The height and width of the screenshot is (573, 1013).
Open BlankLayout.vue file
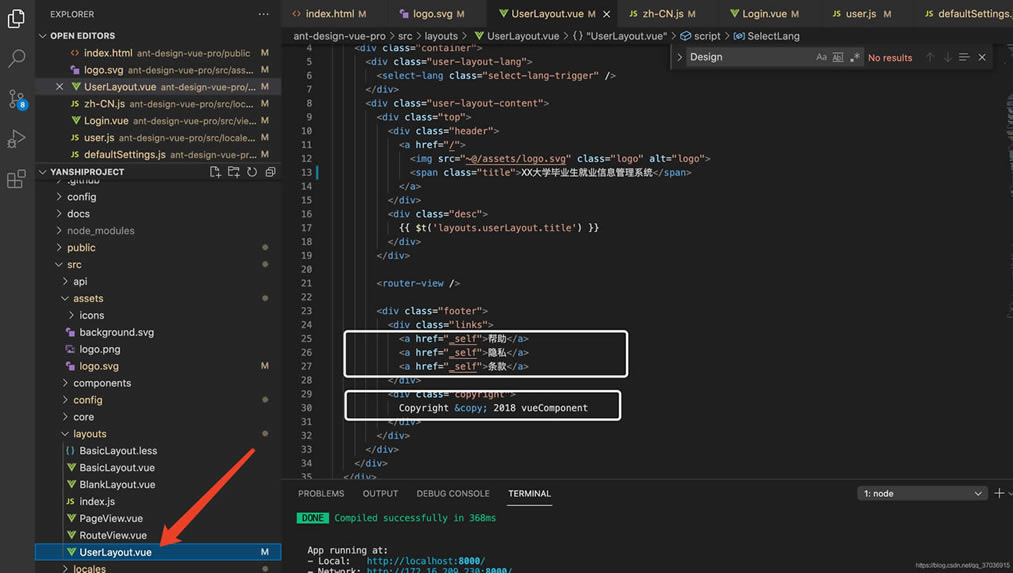pos(117,484)
